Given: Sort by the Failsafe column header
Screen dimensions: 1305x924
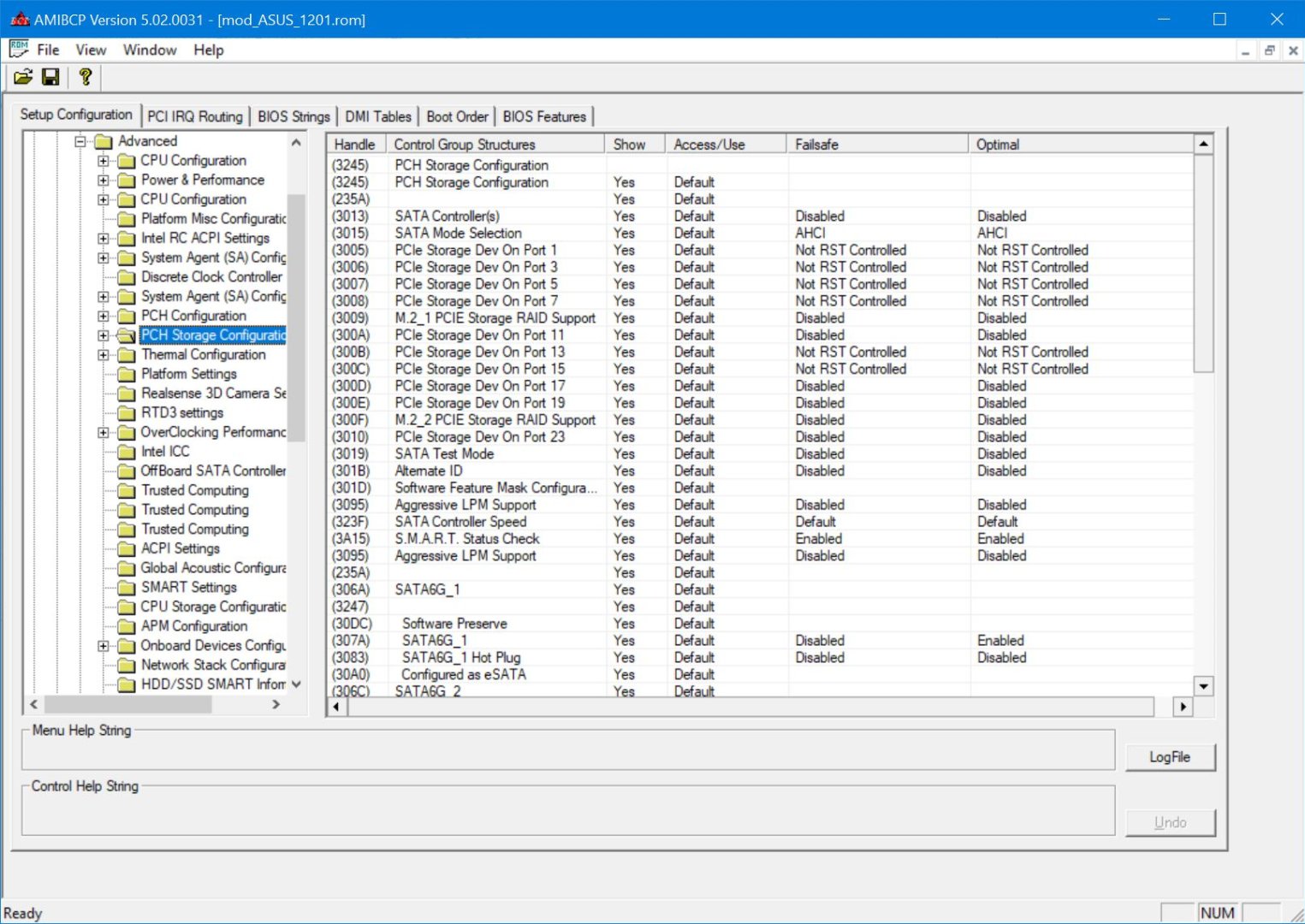Looking at the screenshot, I should (x=875, y=145).
